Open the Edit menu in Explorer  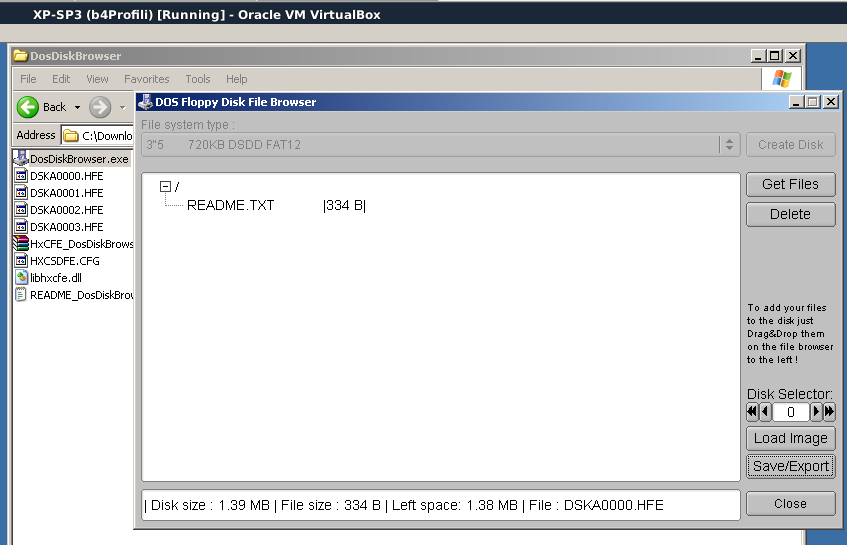coord(61,79)
